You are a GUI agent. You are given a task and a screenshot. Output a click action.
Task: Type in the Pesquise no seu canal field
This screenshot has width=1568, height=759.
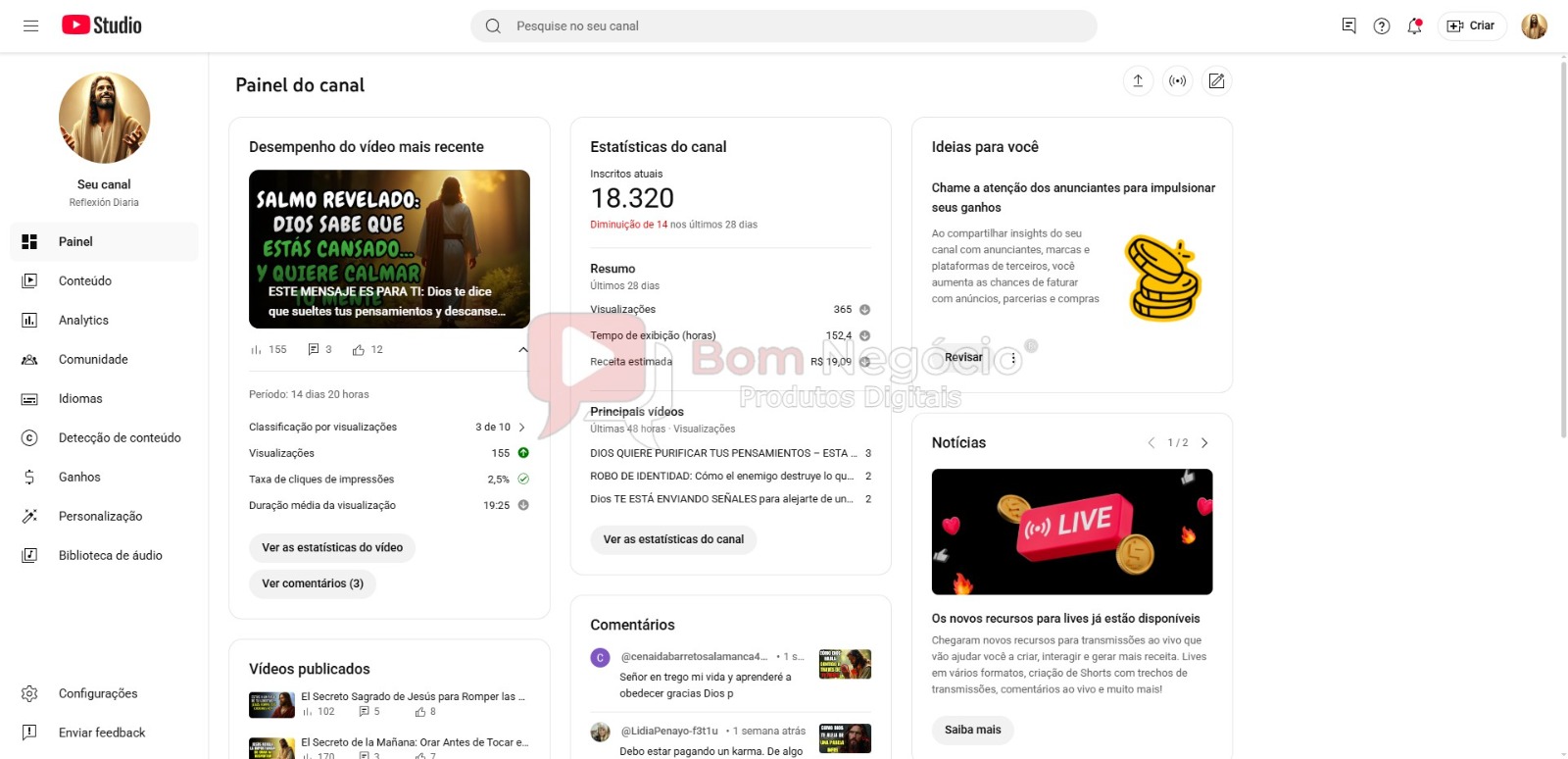coord(784,25)
